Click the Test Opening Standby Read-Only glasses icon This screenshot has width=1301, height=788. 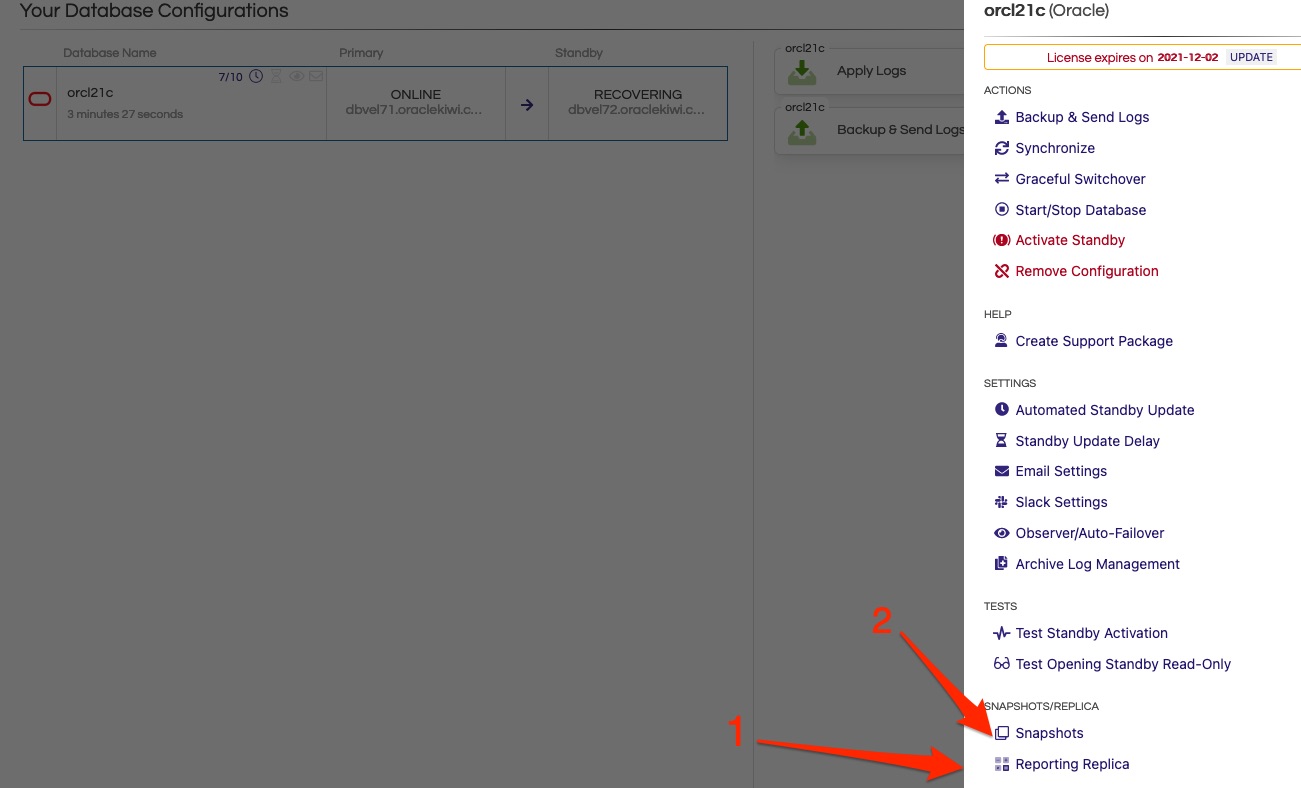coord(1001,664)
